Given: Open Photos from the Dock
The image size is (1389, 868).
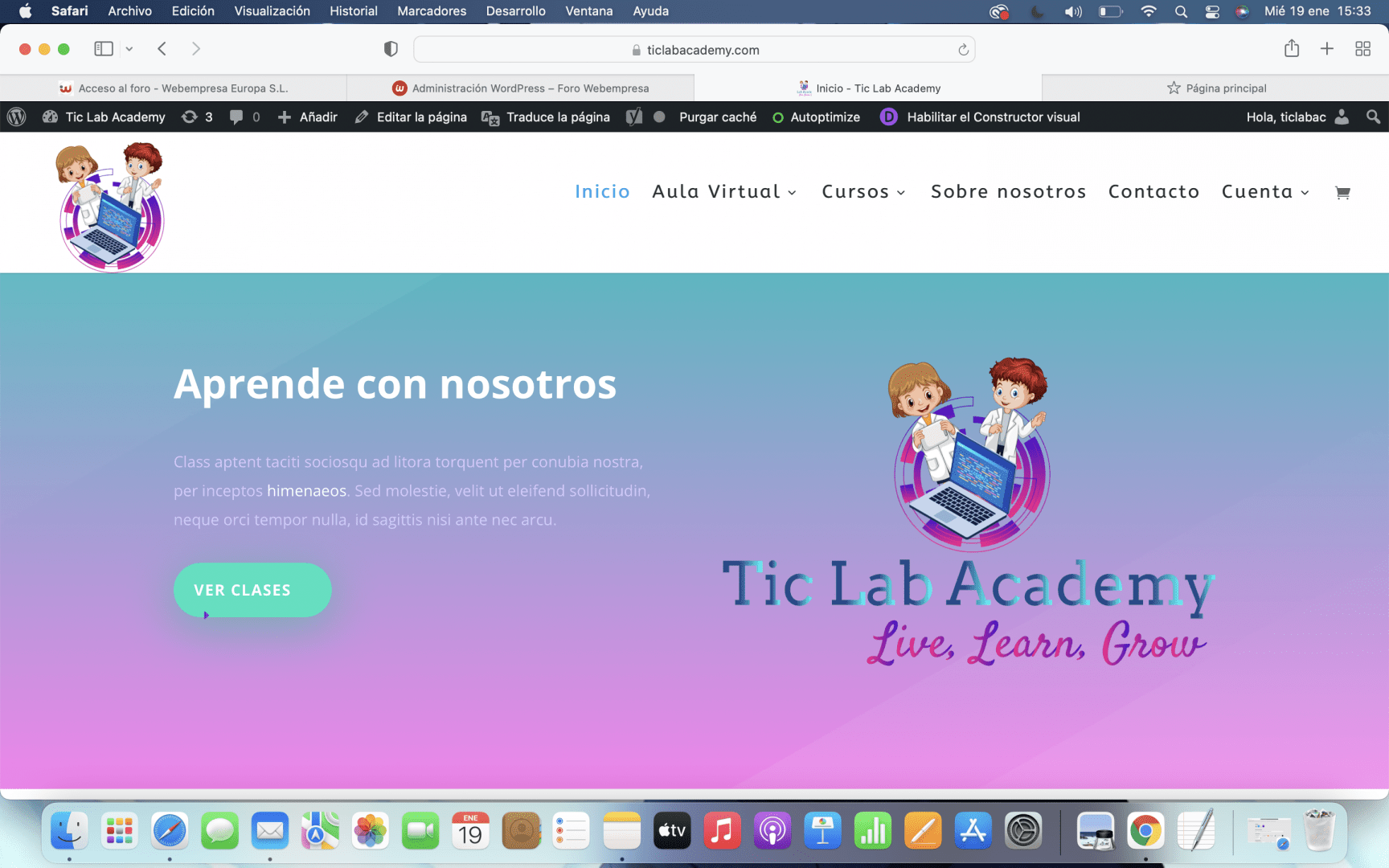Looking at the screenshot, I should pyautogui.click(x=371, y=831).
